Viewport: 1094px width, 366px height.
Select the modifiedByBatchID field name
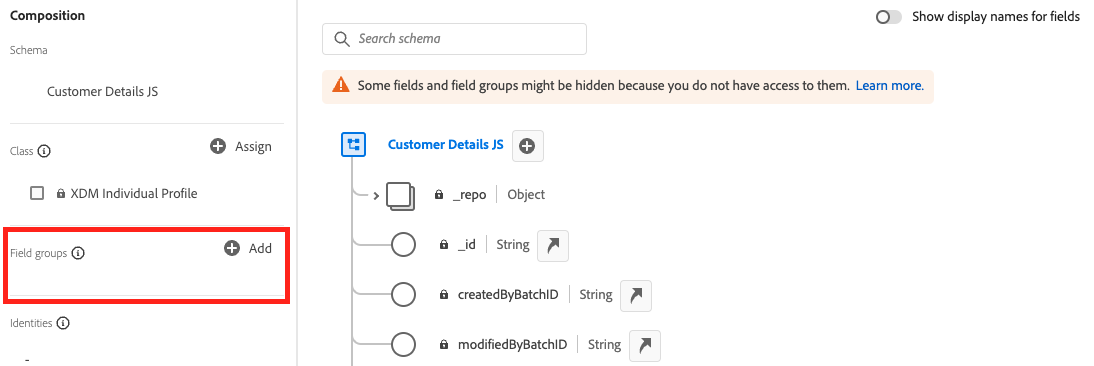pos(512,344)
